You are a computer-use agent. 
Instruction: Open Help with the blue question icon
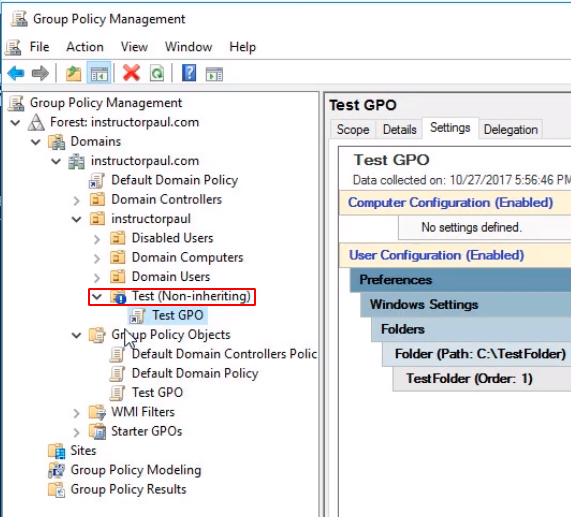pos(189,73)
